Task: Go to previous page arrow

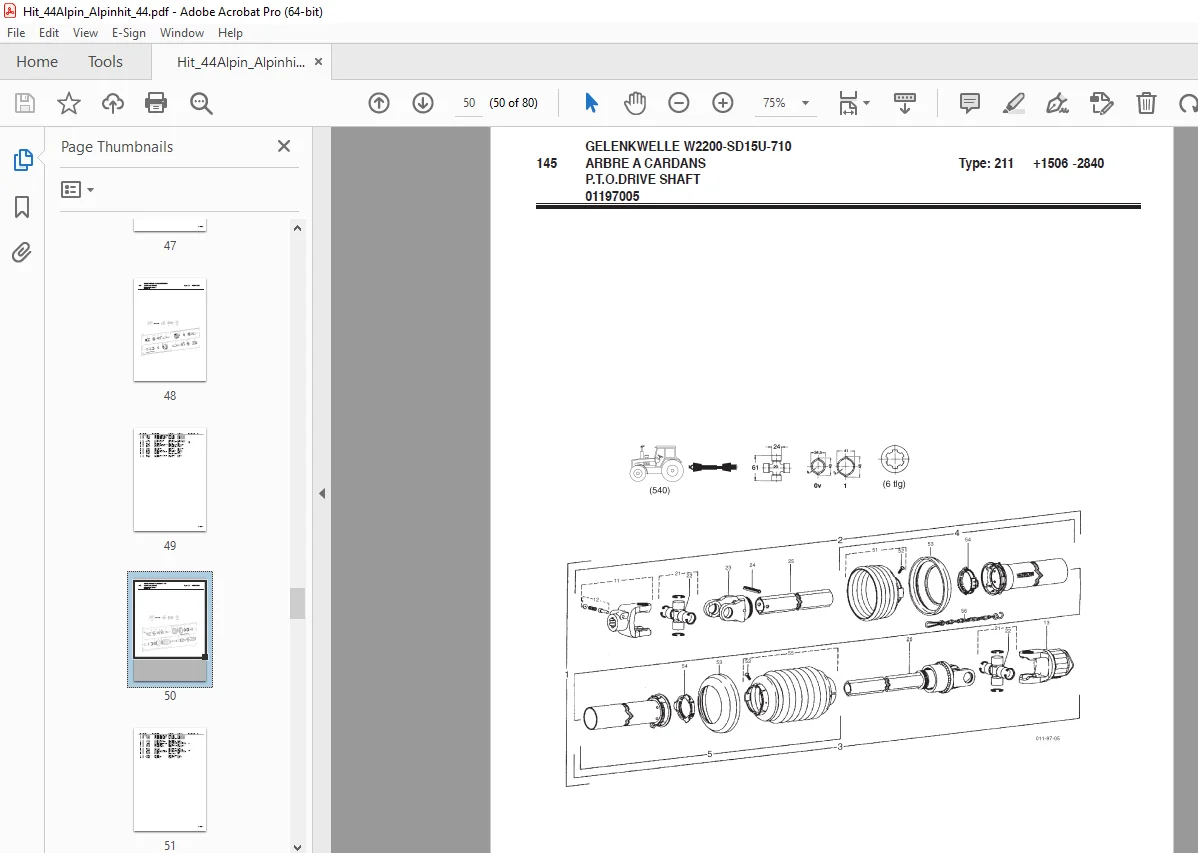Action: pos(379,102)
